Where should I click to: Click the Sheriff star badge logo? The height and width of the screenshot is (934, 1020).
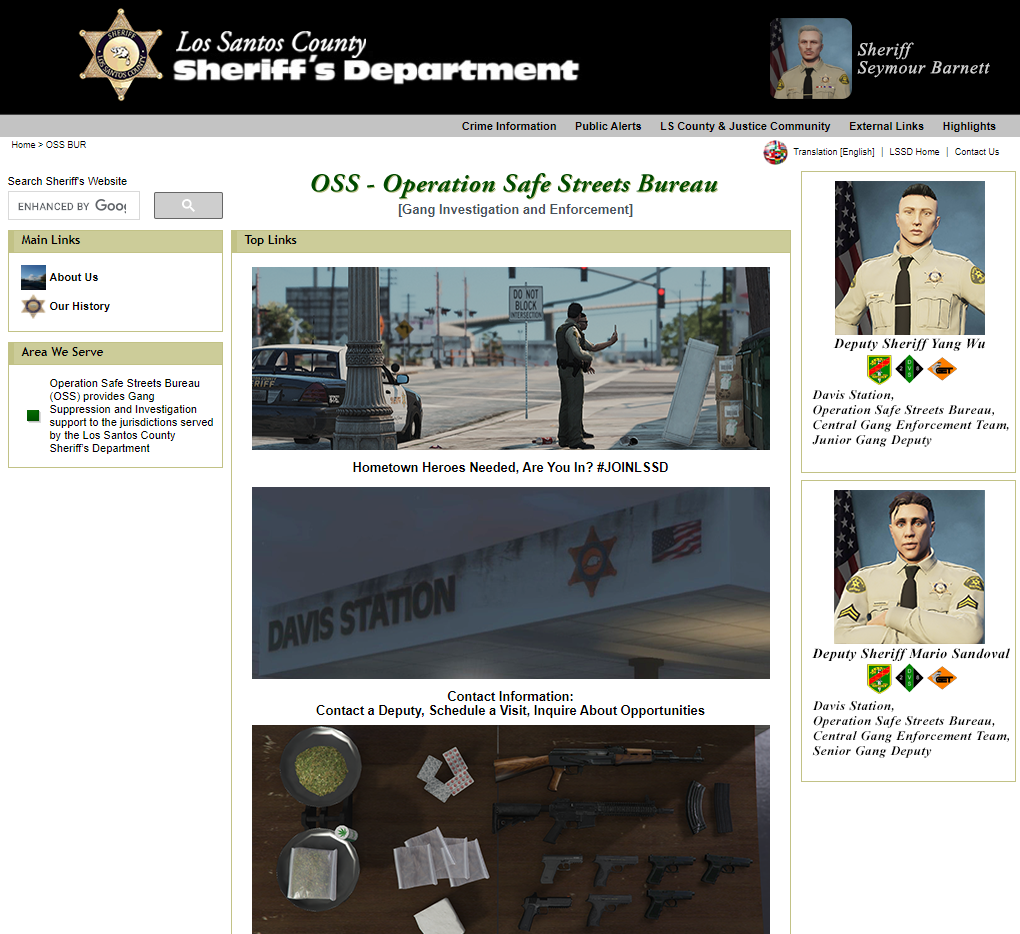coord(121,55)
